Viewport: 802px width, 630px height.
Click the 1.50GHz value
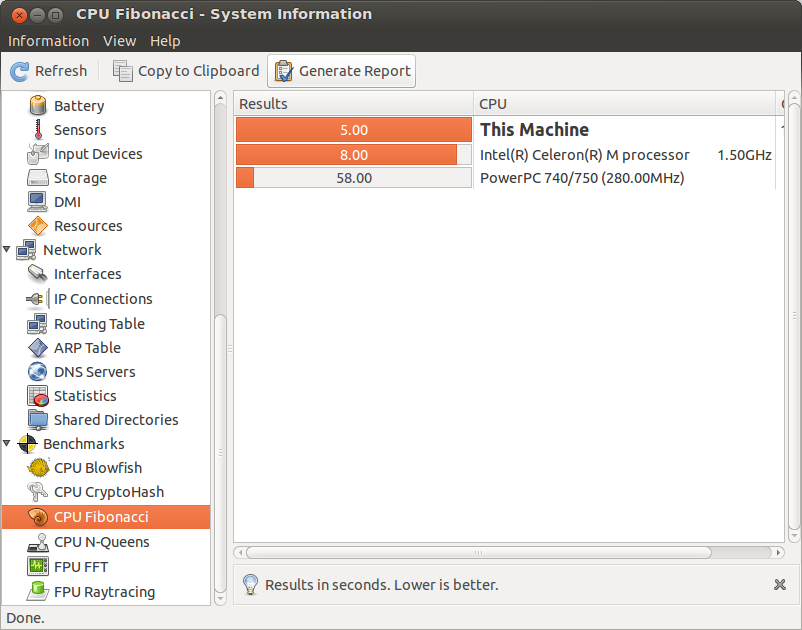[x=744, y=155]
